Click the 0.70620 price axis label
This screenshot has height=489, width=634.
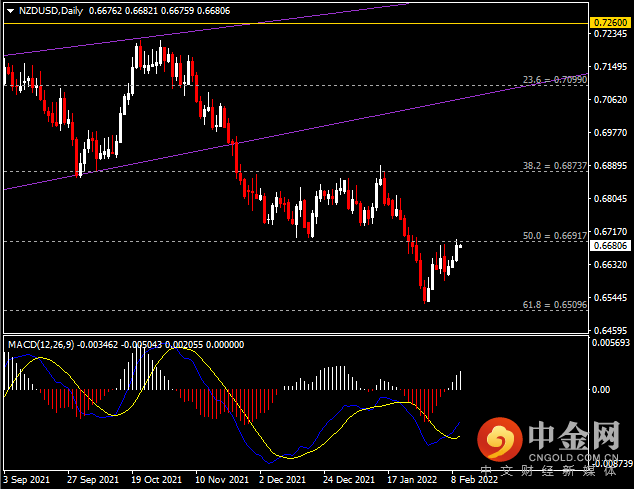coord(608,100)
